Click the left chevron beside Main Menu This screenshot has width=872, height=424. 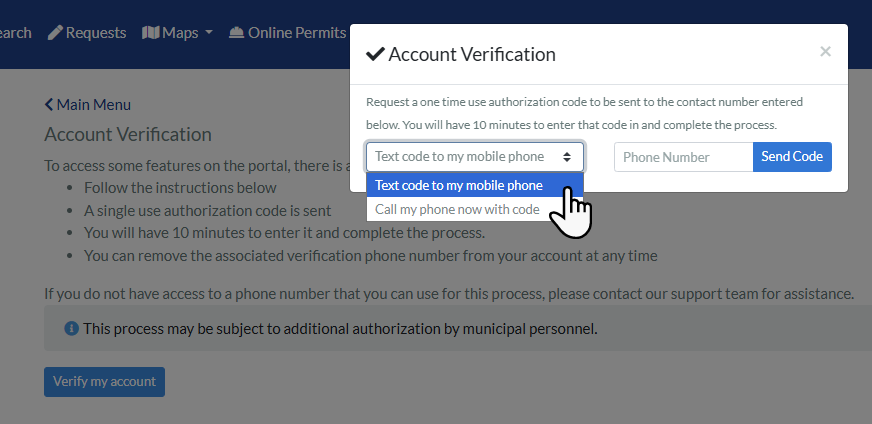point(49,104)
